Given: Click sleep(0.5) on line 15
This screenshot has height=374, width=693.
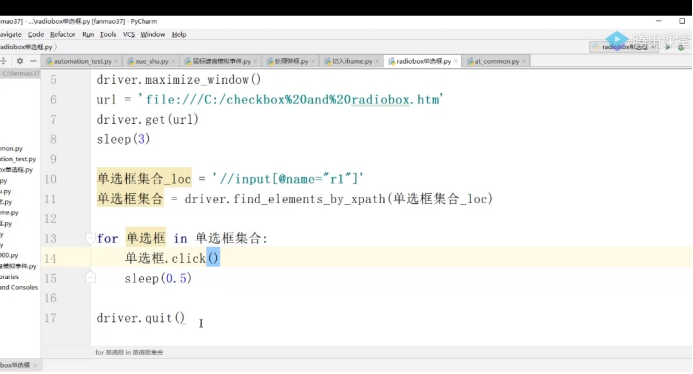Looking at the screenshot, I should [158, 278].
